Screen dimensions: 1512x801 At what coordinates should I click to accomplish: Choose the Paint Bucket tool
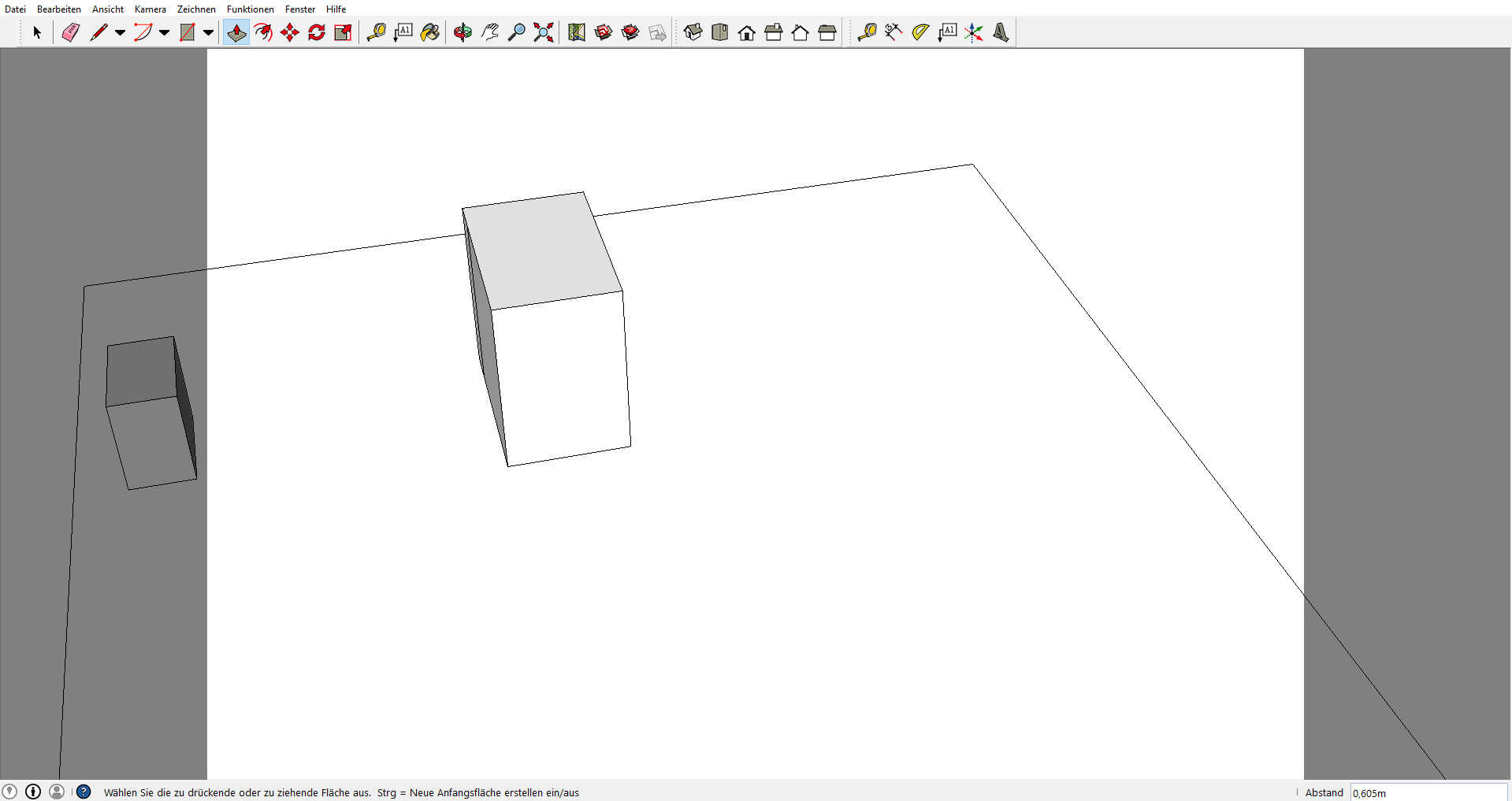click(x=430, y=32)
